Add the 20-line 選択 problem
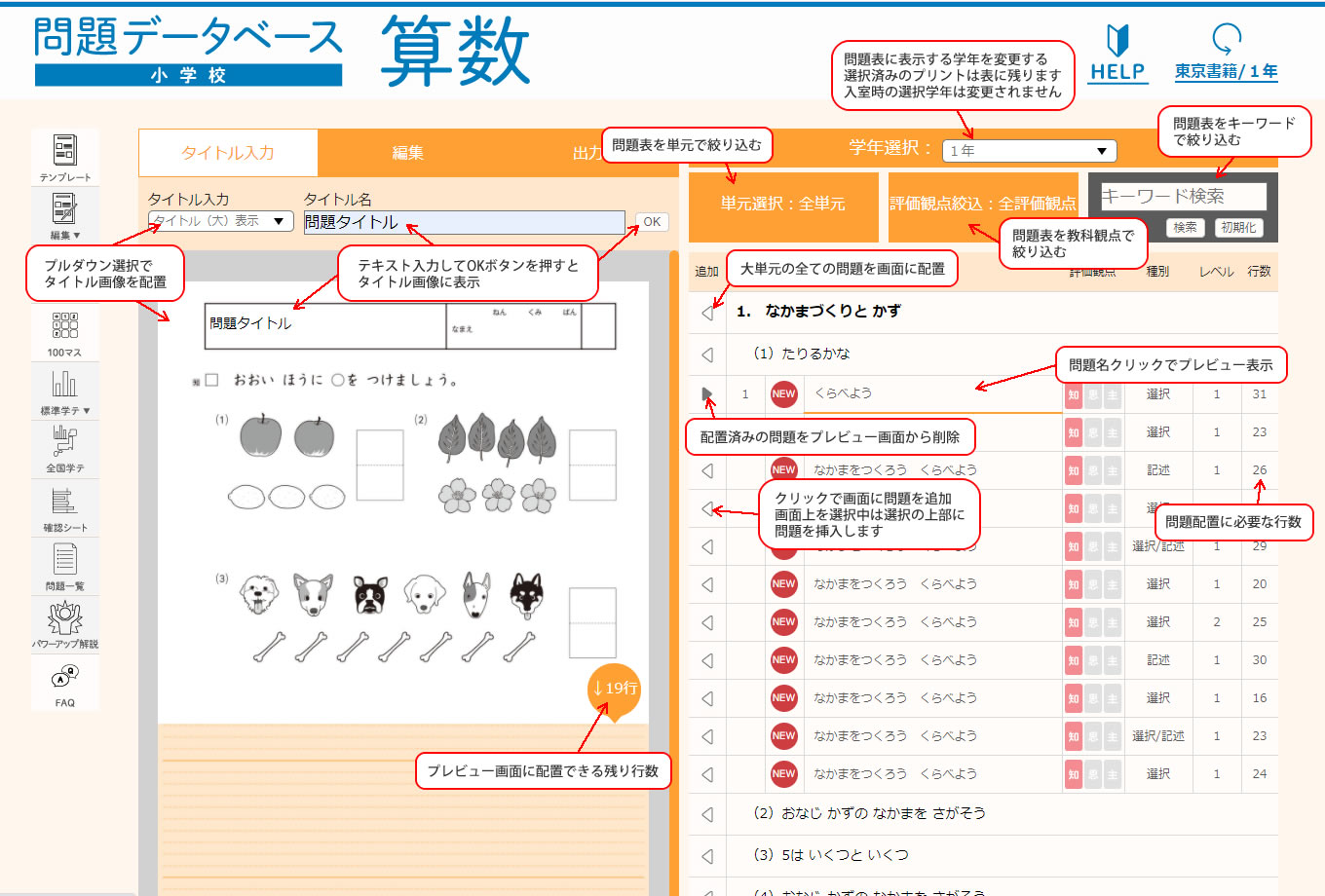This screenshot has height=896, width=1325. pos(707,584)
